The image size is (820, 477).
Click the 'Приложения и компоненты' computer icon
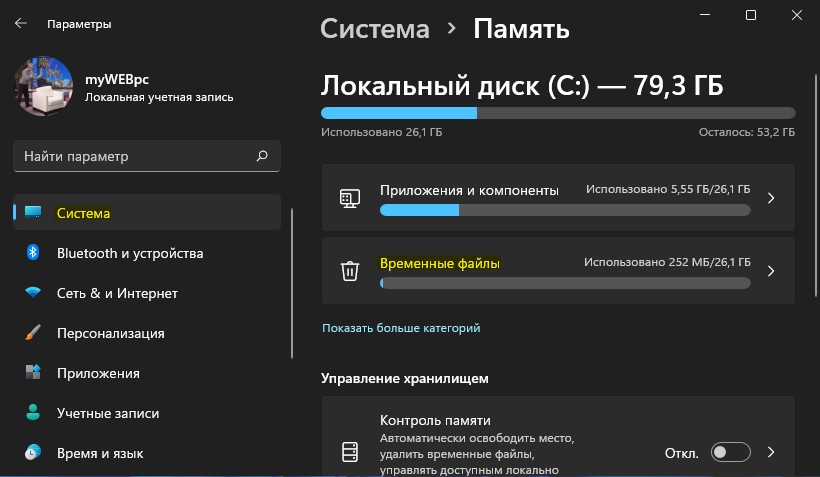click(x=350, y=198)
